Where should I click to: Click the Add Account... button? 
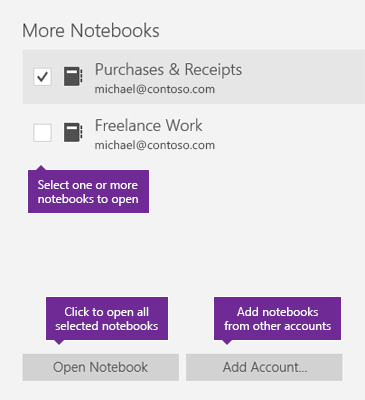(x=264, y=367)
